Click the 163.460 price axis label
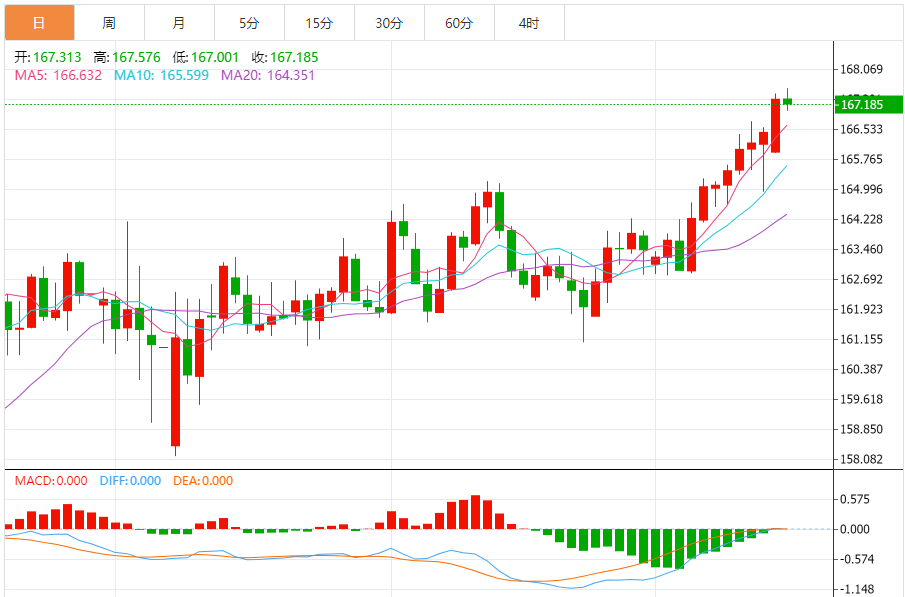Viewport: 905px width, 597px height. tap(861, 249)
